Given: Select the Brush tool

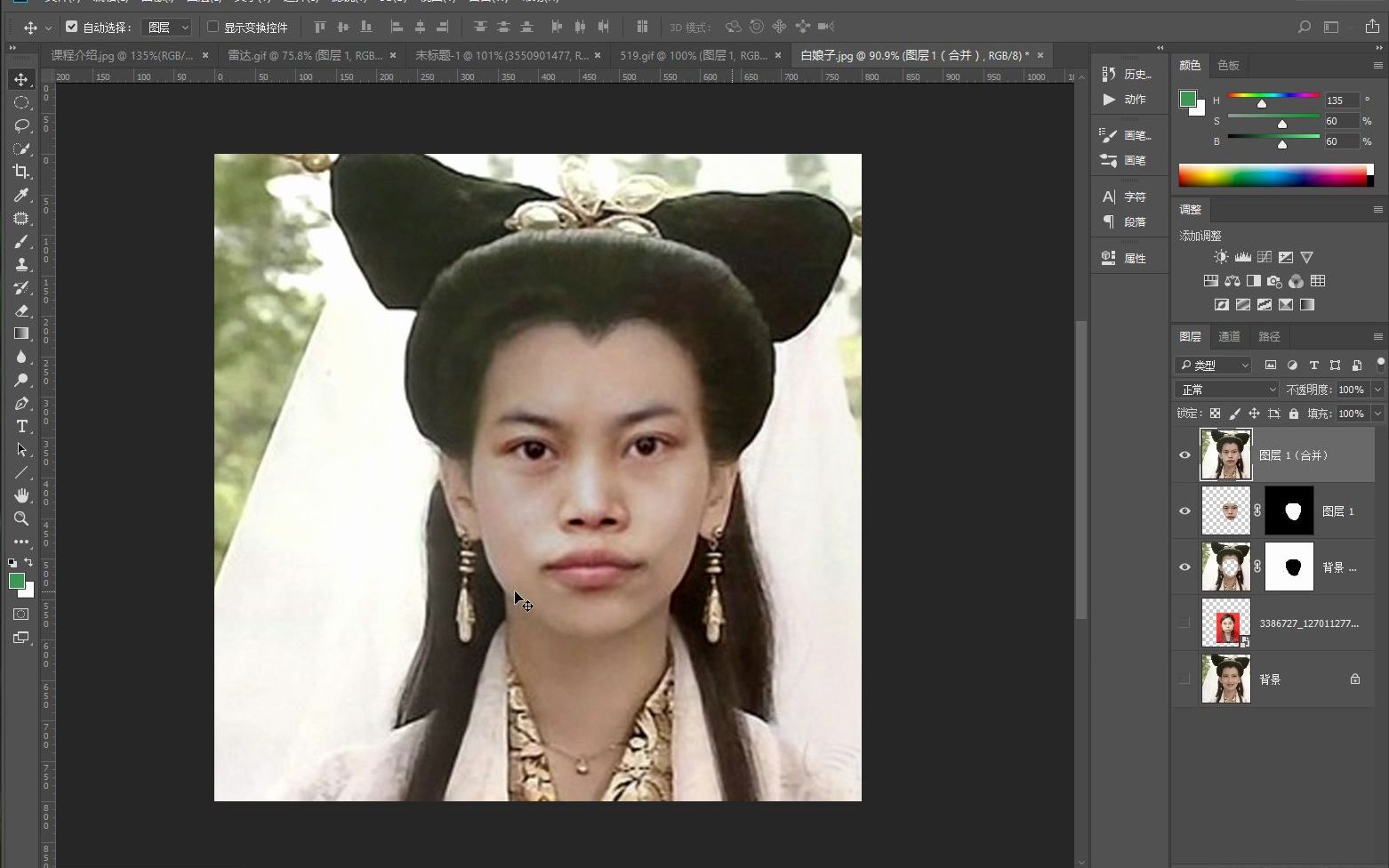Looking at the screenshot, I should (21, 241).
